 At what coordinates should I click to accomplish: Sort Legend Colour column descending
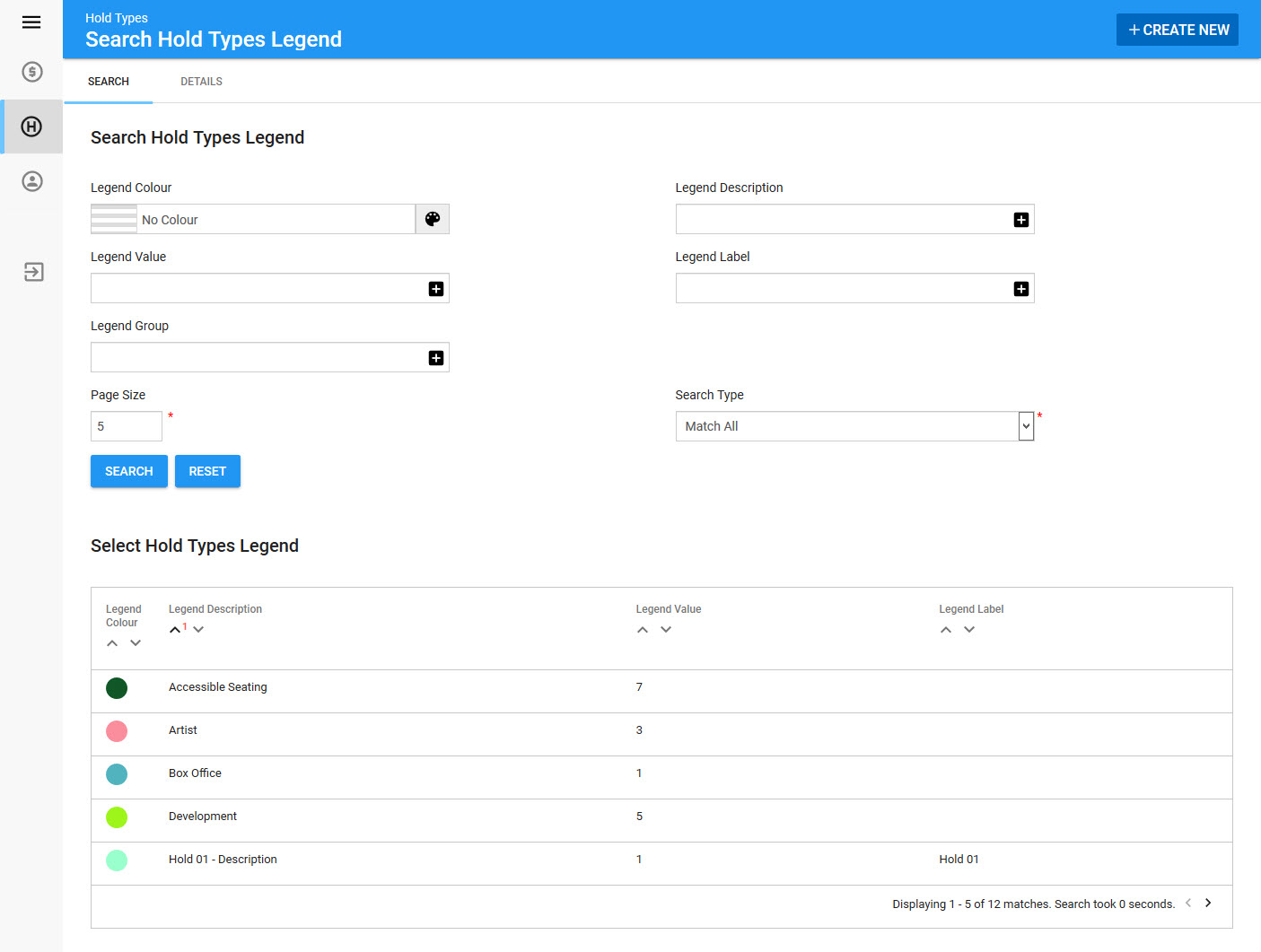pyautogui.click(x=136, y=643)
